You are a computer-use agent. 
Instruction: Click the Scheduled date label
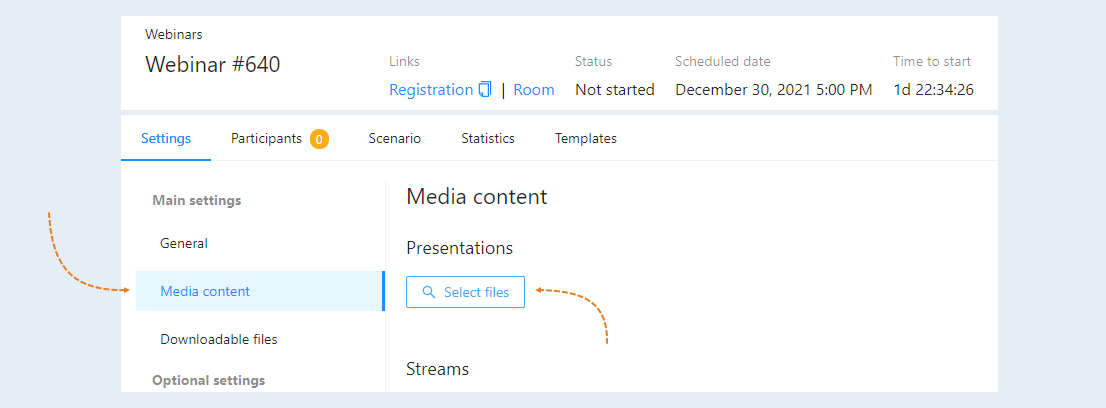tap(723, 61)
